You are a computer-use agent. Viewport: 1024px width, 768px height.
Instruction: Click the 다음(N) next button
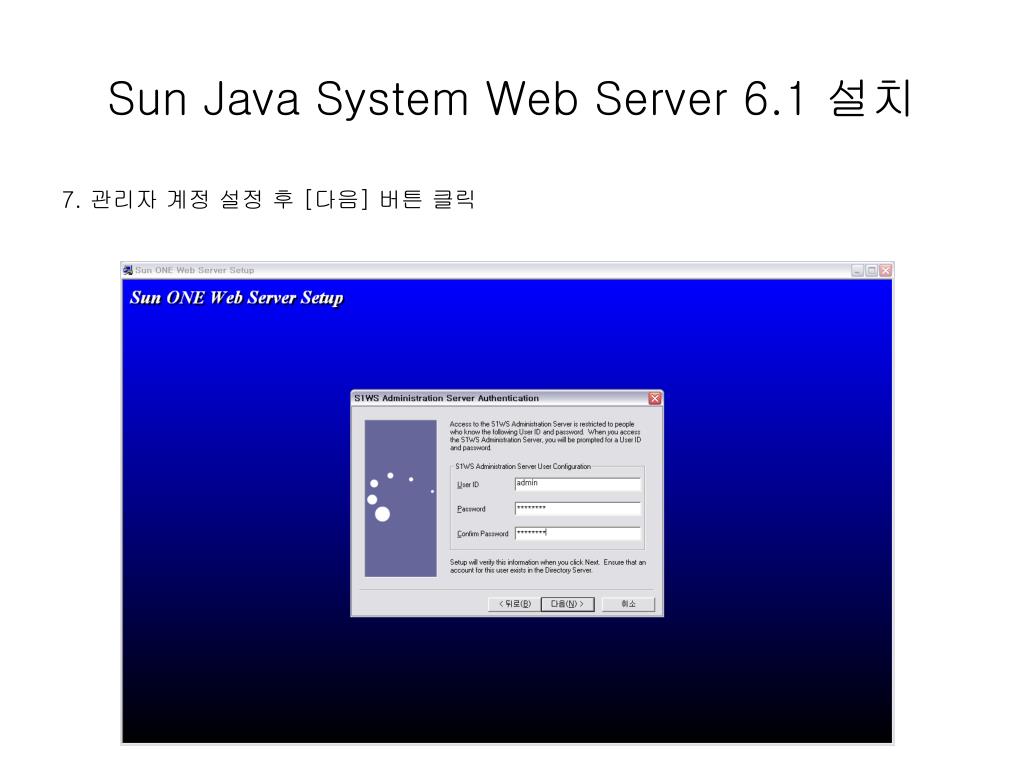point(568,604)
